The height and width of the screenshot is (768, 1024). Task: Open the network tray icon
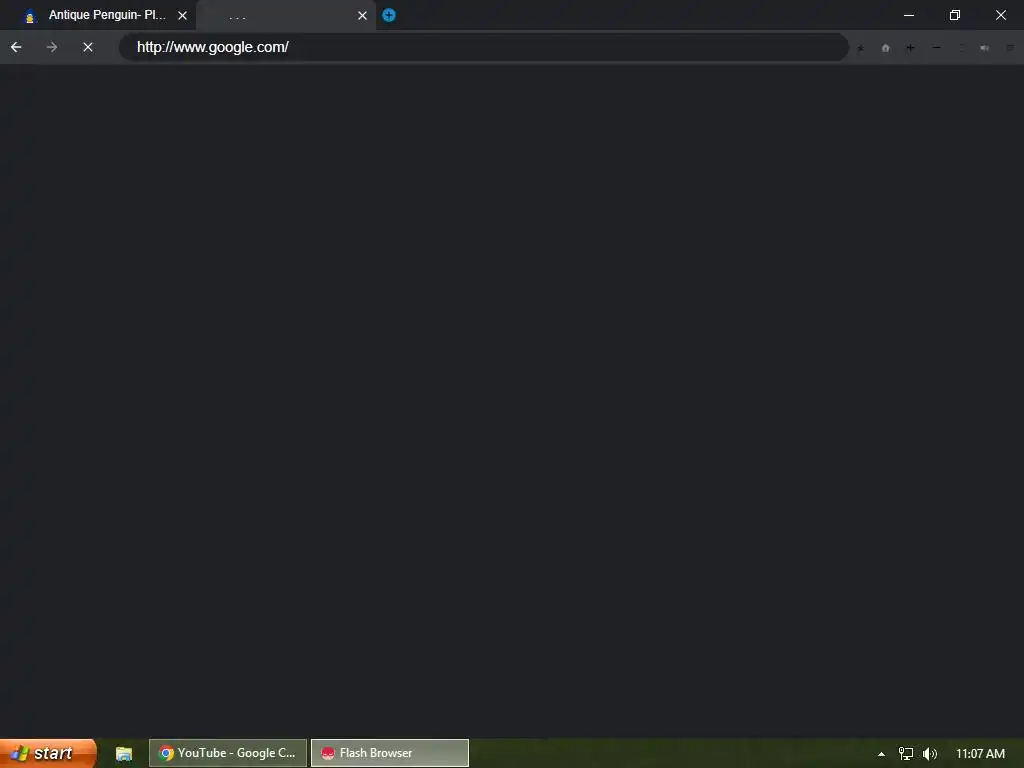(906, 754)
